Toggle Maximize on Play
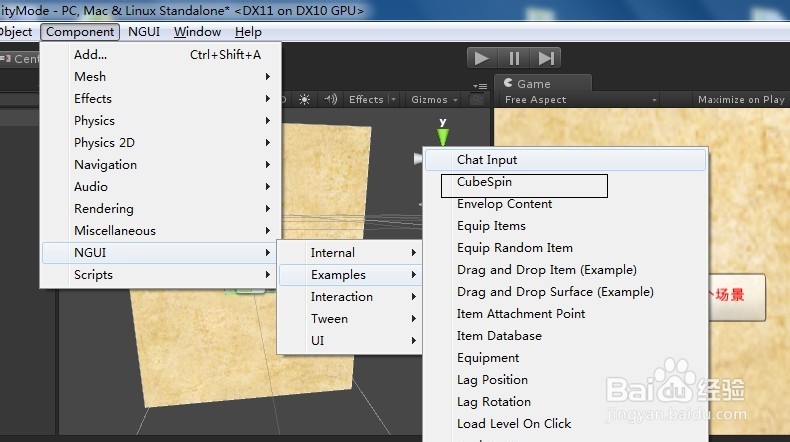The image size is (790, 442). tap(741, 100)
